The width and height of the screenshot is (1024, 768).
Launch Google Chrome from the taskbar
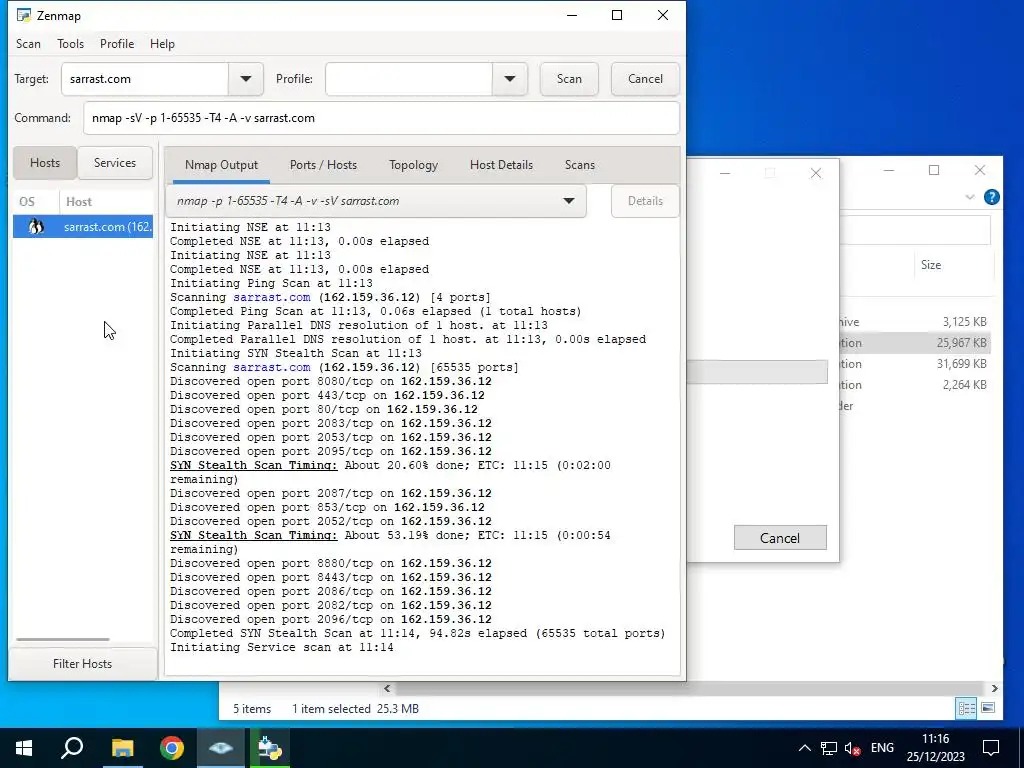172,748
